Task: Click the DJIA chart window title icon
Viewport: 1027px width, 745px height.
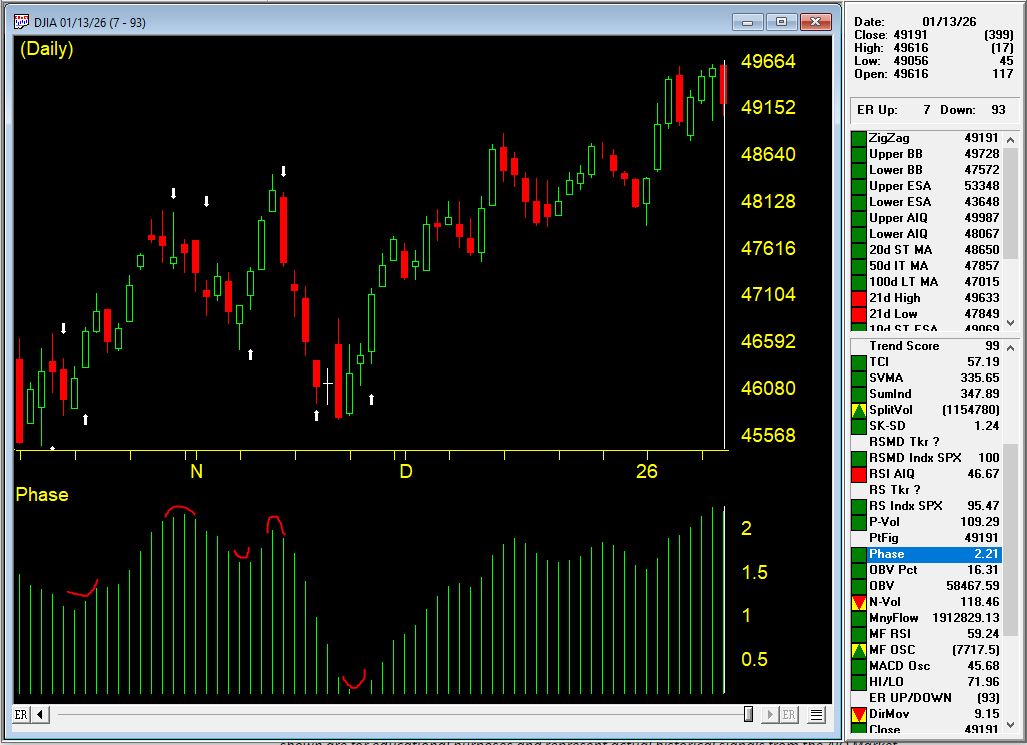Action: (x=22, y=22)
